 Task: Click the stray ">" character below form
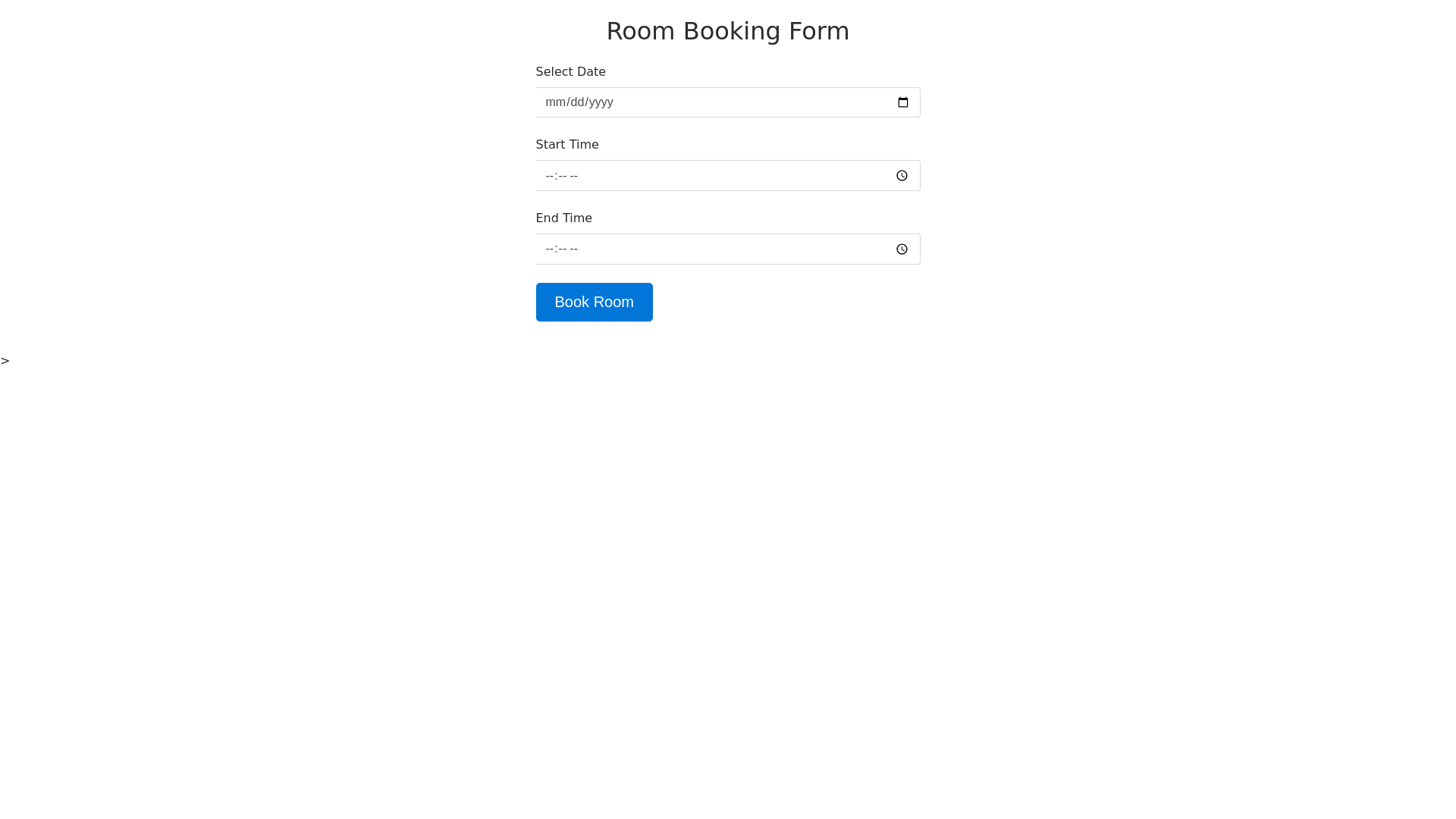[x=5, y=361]
